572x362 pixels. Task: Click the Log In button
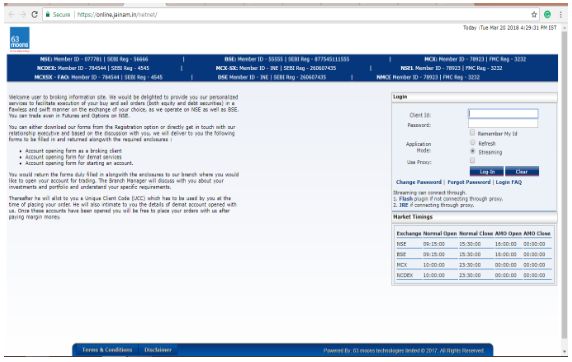[487, 172]
